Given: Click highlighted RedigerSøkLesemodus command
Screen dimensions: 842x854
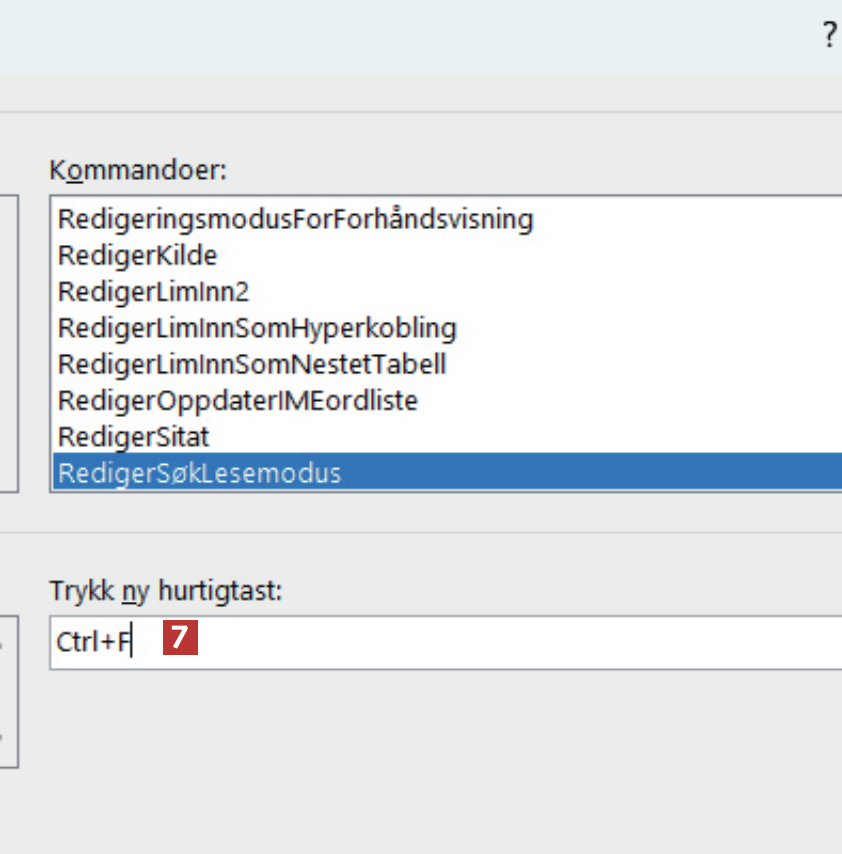Looking at the screenshot, I should point(200,473).
